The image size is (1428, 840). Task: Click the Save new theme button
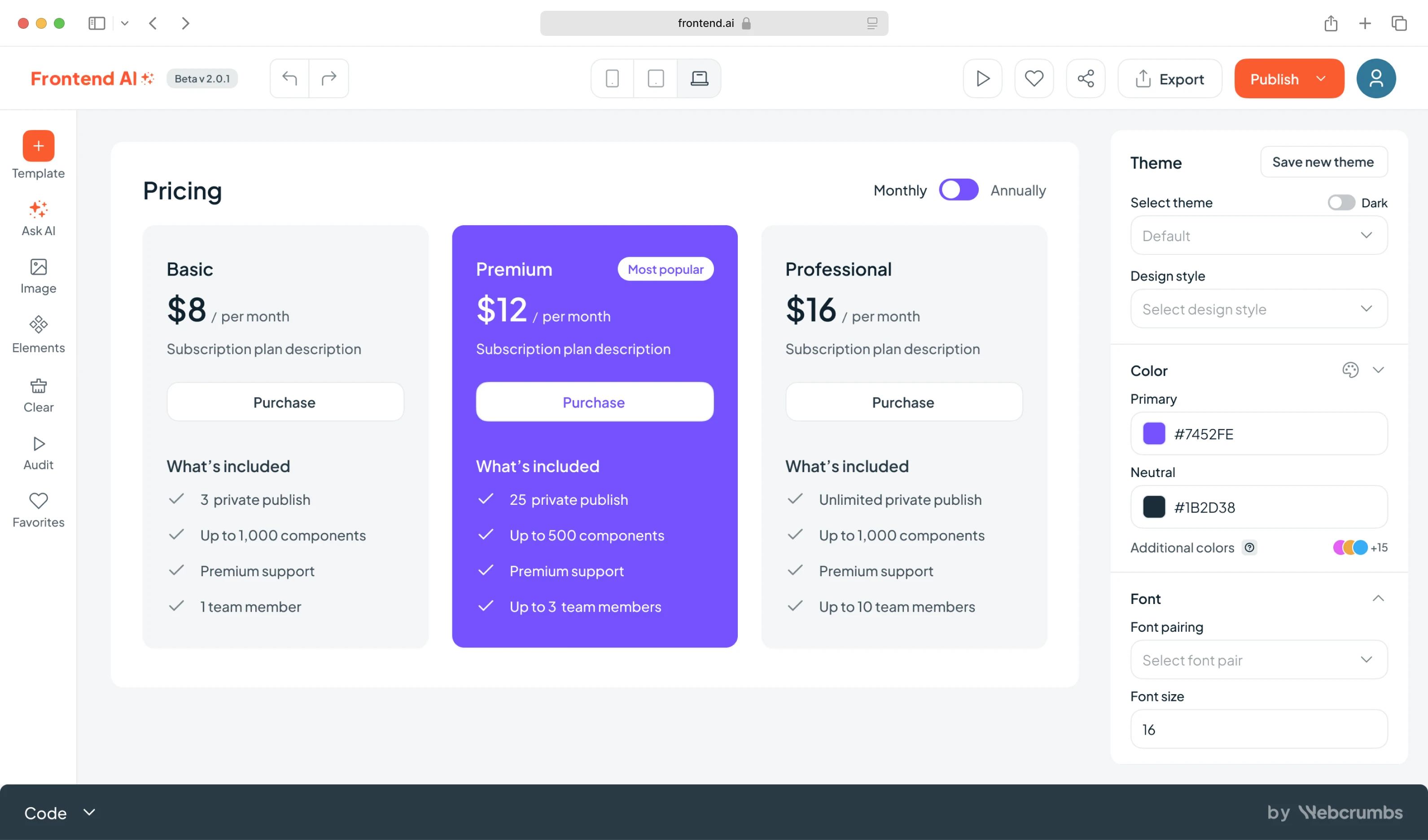(1323, 162)
